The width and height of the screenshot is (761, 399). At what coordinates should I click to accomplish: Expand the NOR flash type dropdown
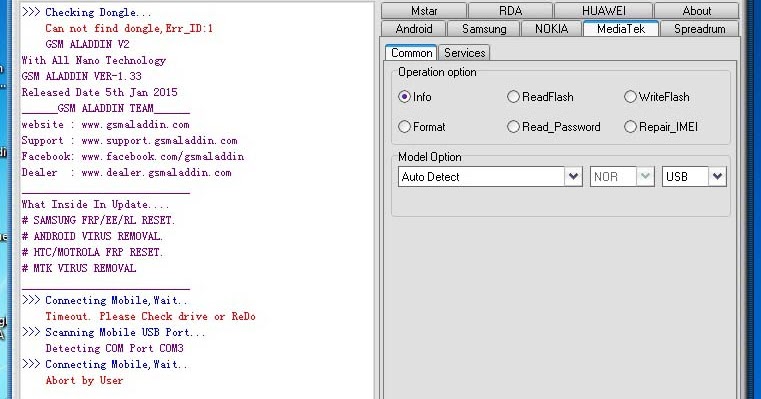click(x=645, y=177)
